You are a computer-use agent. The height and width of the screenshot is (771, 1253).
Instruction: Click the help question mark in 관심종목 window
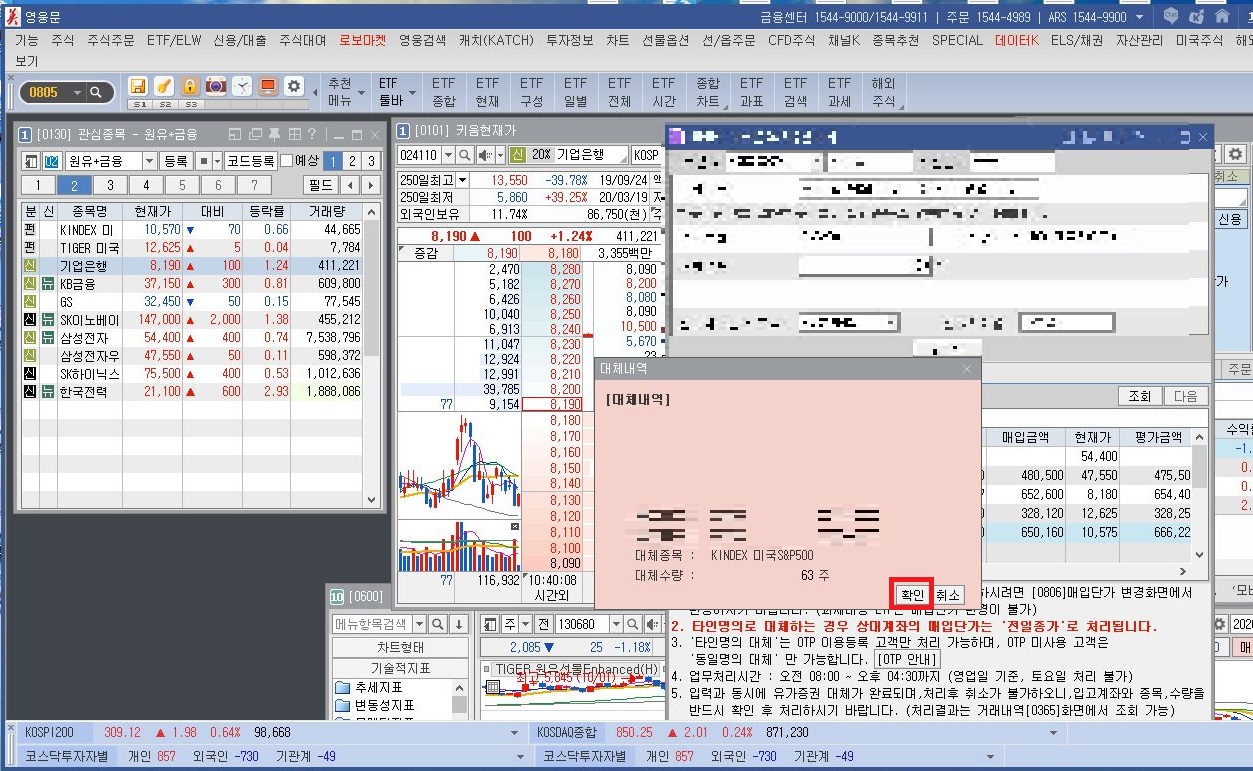[x=312, y=134]
